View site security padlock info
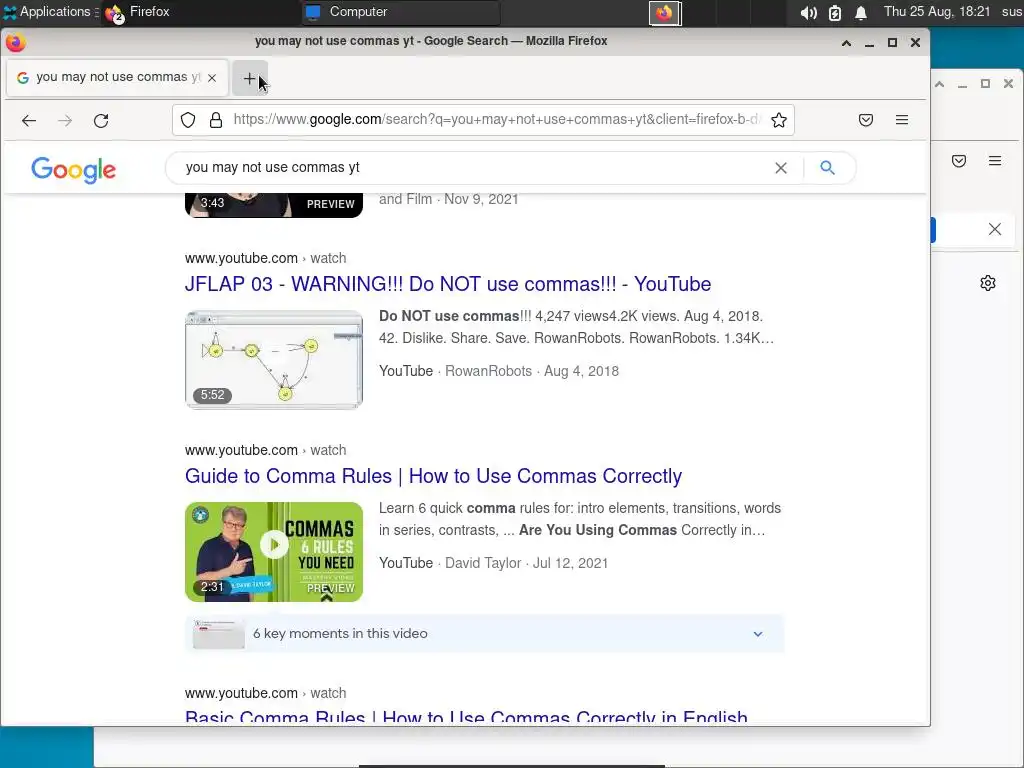 coord(216,120)
